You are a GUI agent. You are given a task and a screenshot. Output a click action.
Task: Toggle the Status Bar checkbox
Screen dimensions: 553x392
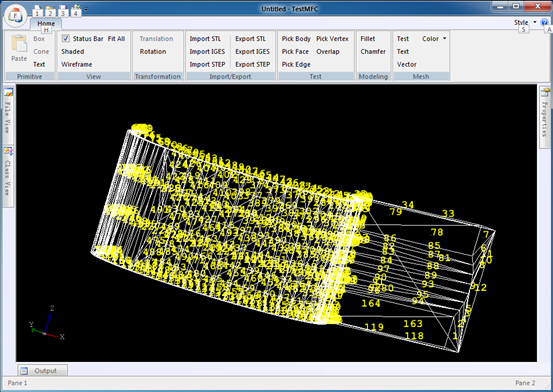click(65, 38)
